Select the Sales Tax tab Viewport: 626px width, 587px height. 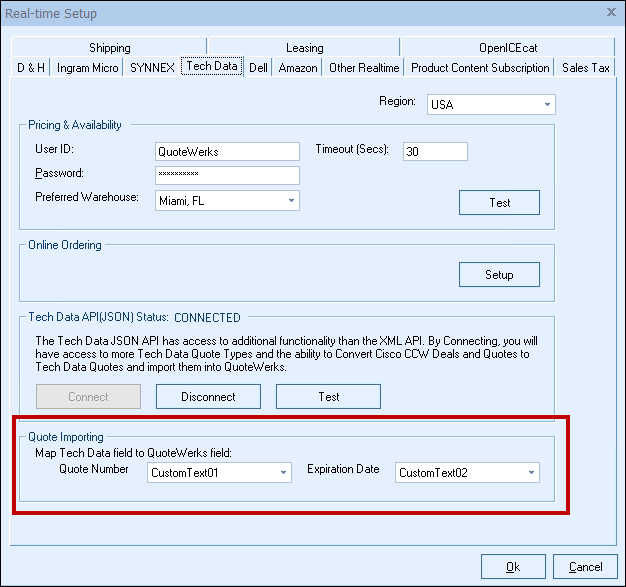pyautogui.click(x=585, y=67)
